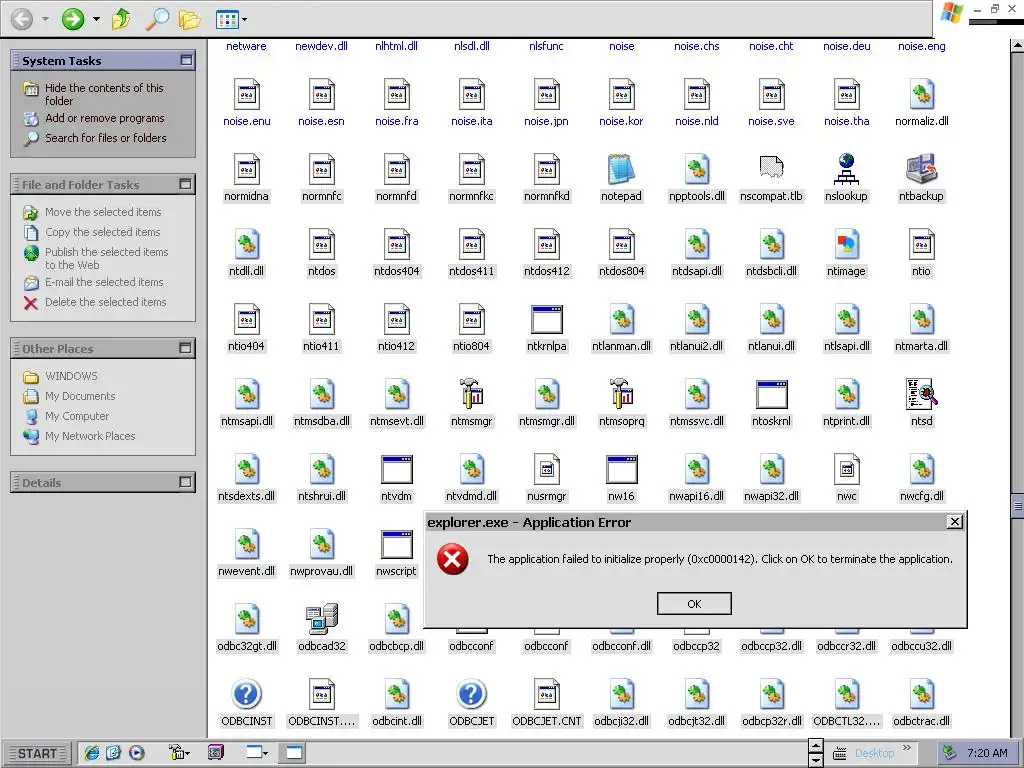1024x768 pixels.
Task: Click E-mail the selected items
Action: click(x=104, y=282)
